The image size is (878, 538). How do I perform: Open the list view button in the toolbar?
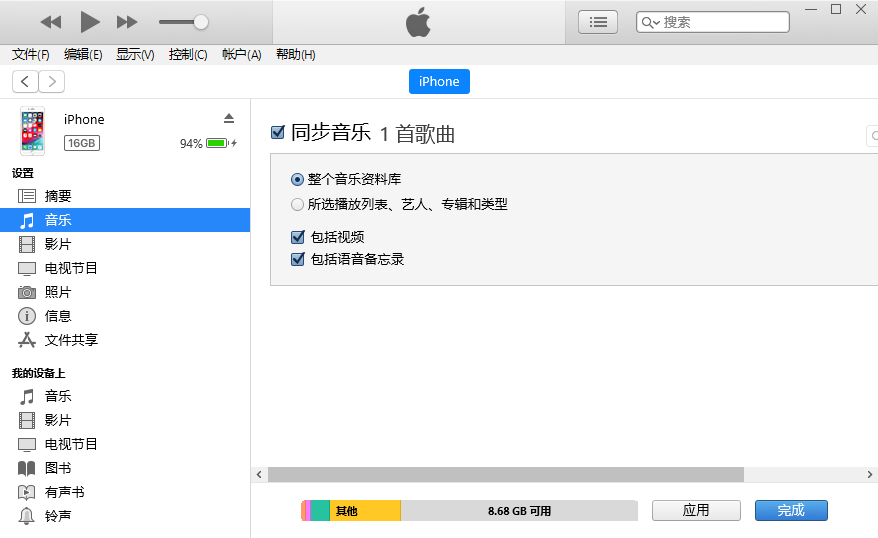[x=597, y=22]
